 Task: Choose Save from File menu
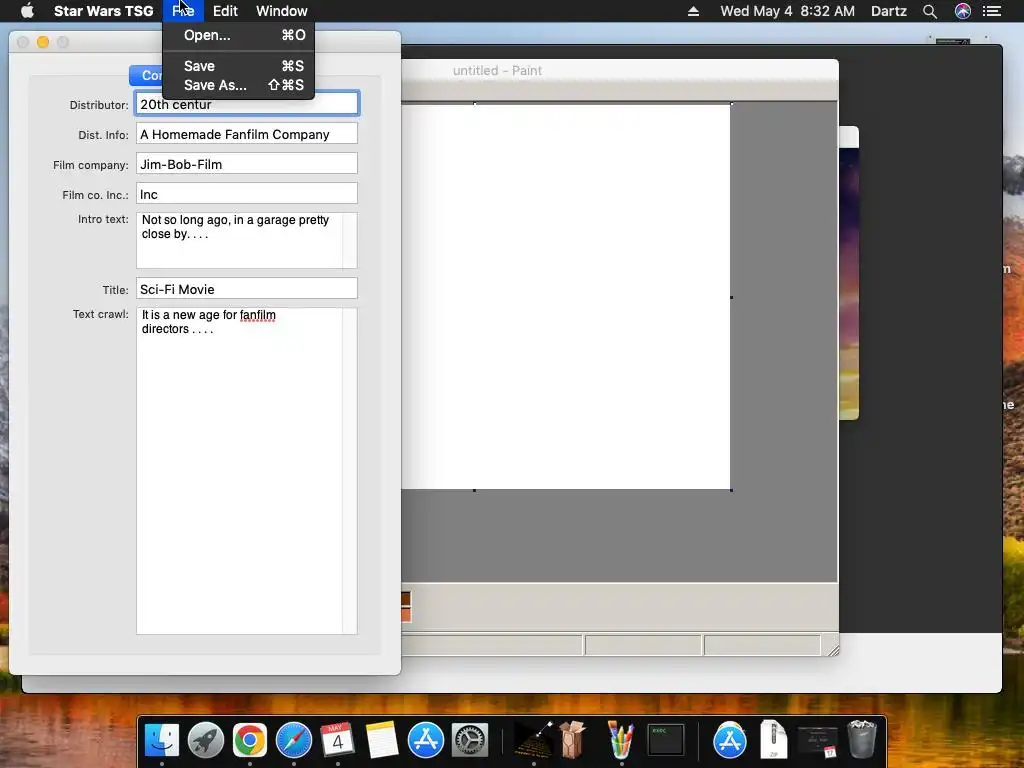pos(238,66)
